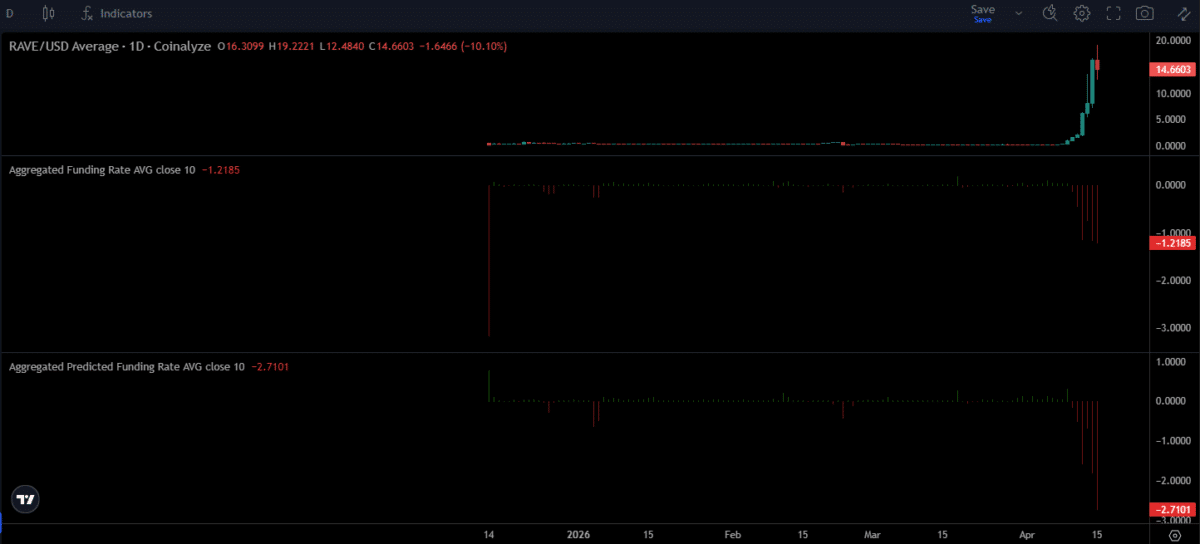Click the -10.10% change value in the legend
Viewport: 1200px width, 544px height.
[485, 46]
